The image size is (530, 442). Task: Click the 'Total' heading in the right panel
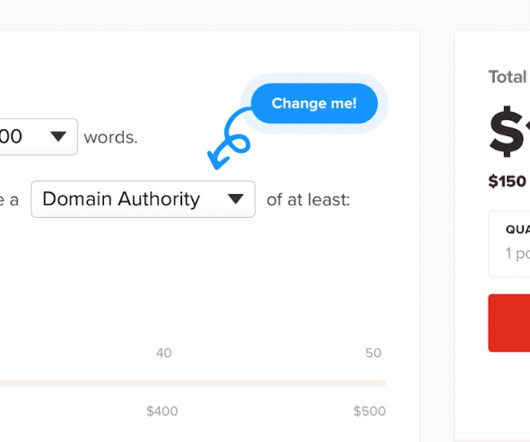pyautogui.click(x=508, y=77)
